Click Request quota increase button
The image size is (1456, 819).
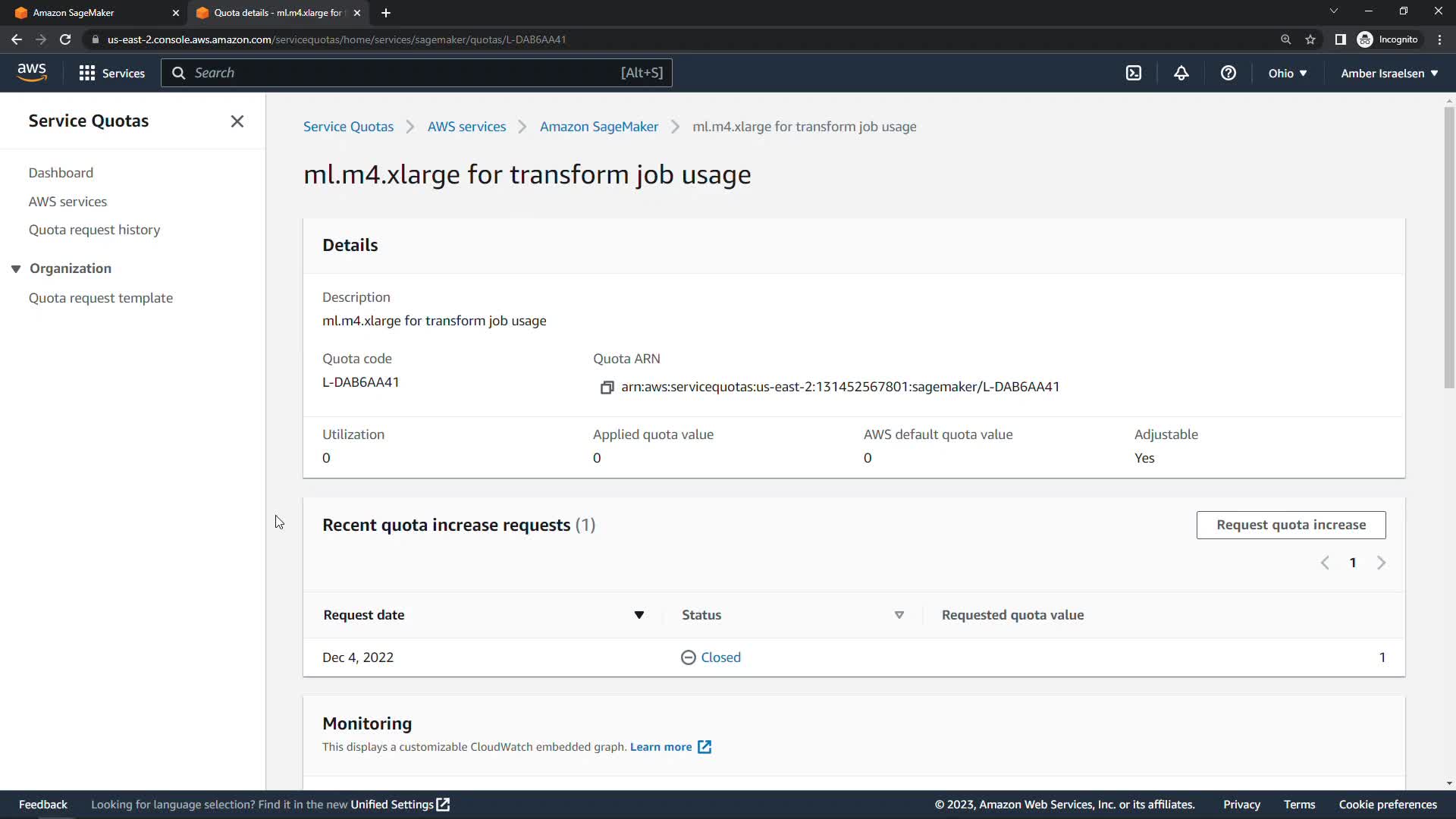1291,525
